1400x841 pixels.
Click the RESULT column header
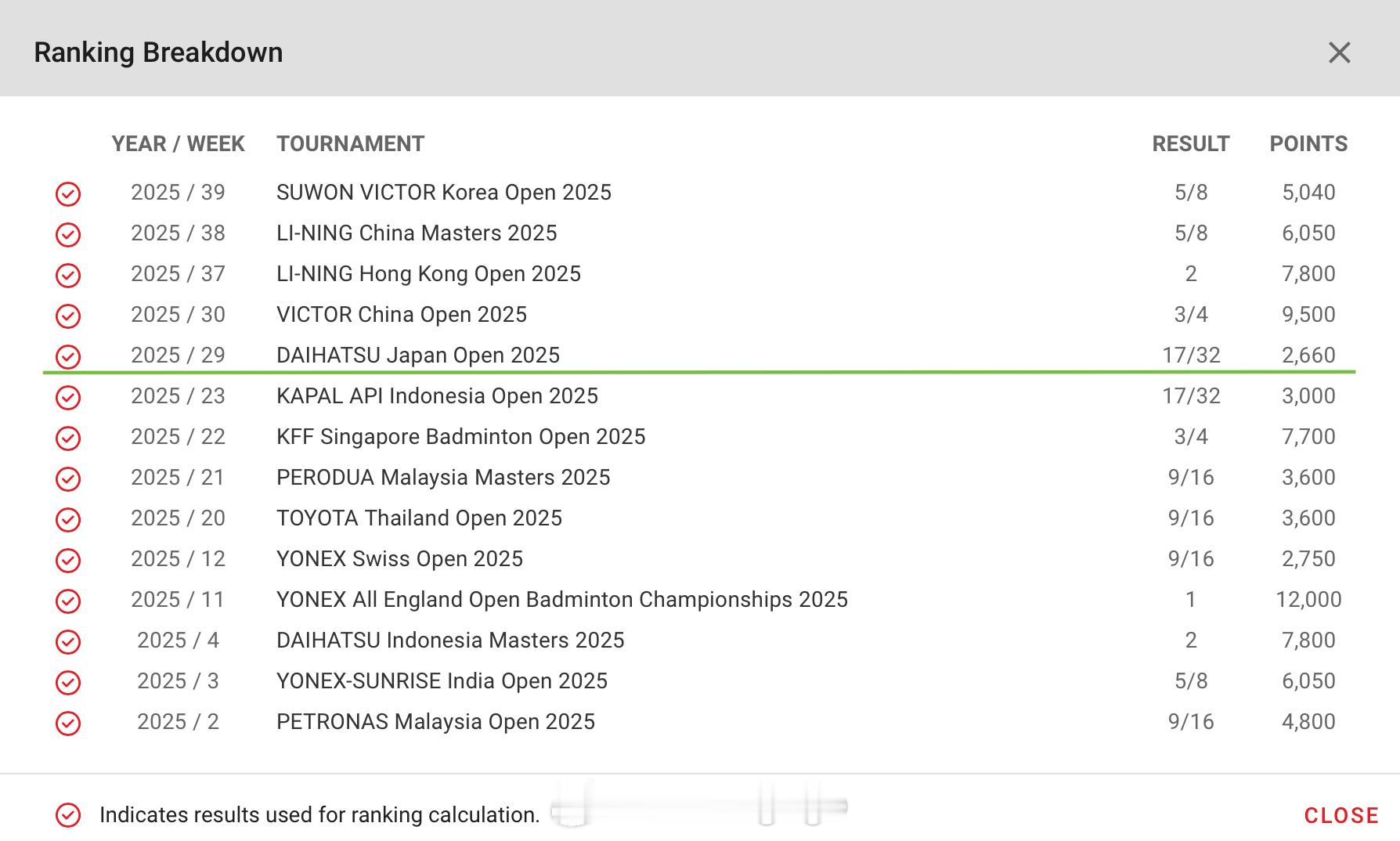pos(1191,144)
